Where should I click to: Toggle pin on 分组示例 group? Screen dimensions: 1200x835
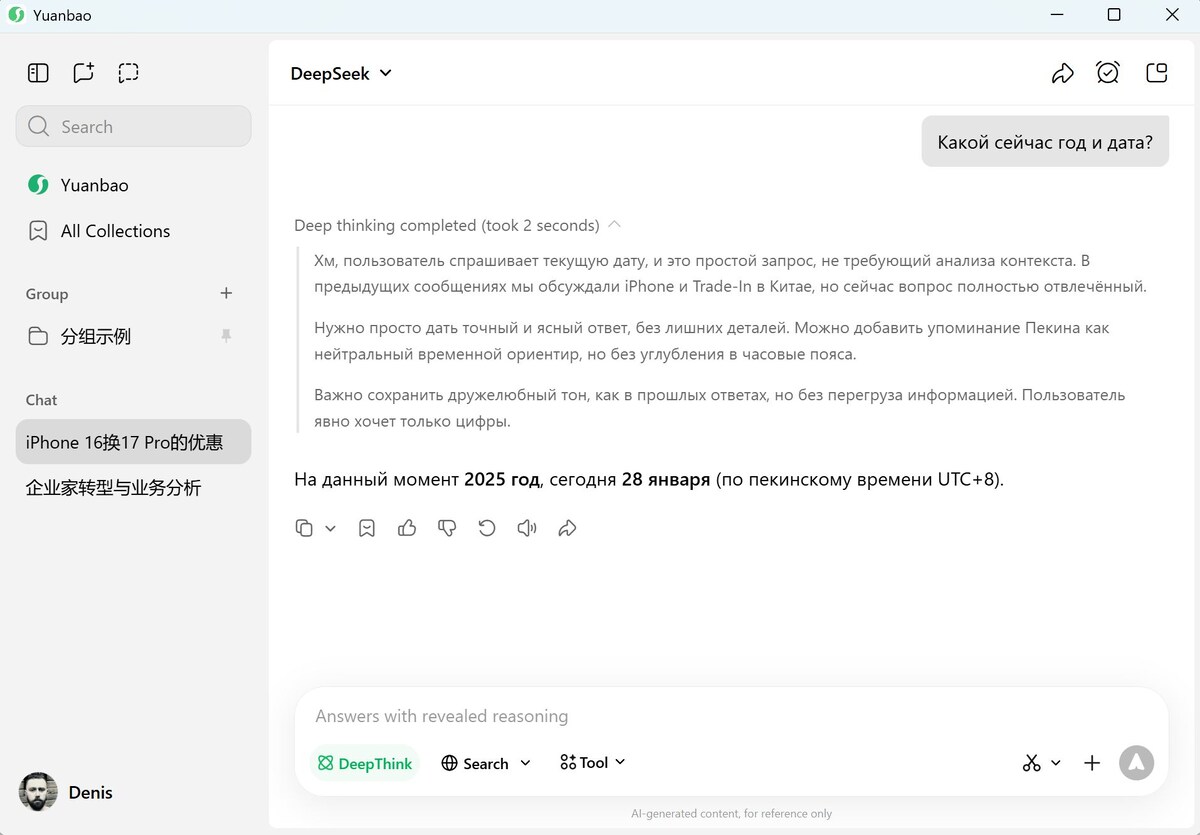[226, 336]
